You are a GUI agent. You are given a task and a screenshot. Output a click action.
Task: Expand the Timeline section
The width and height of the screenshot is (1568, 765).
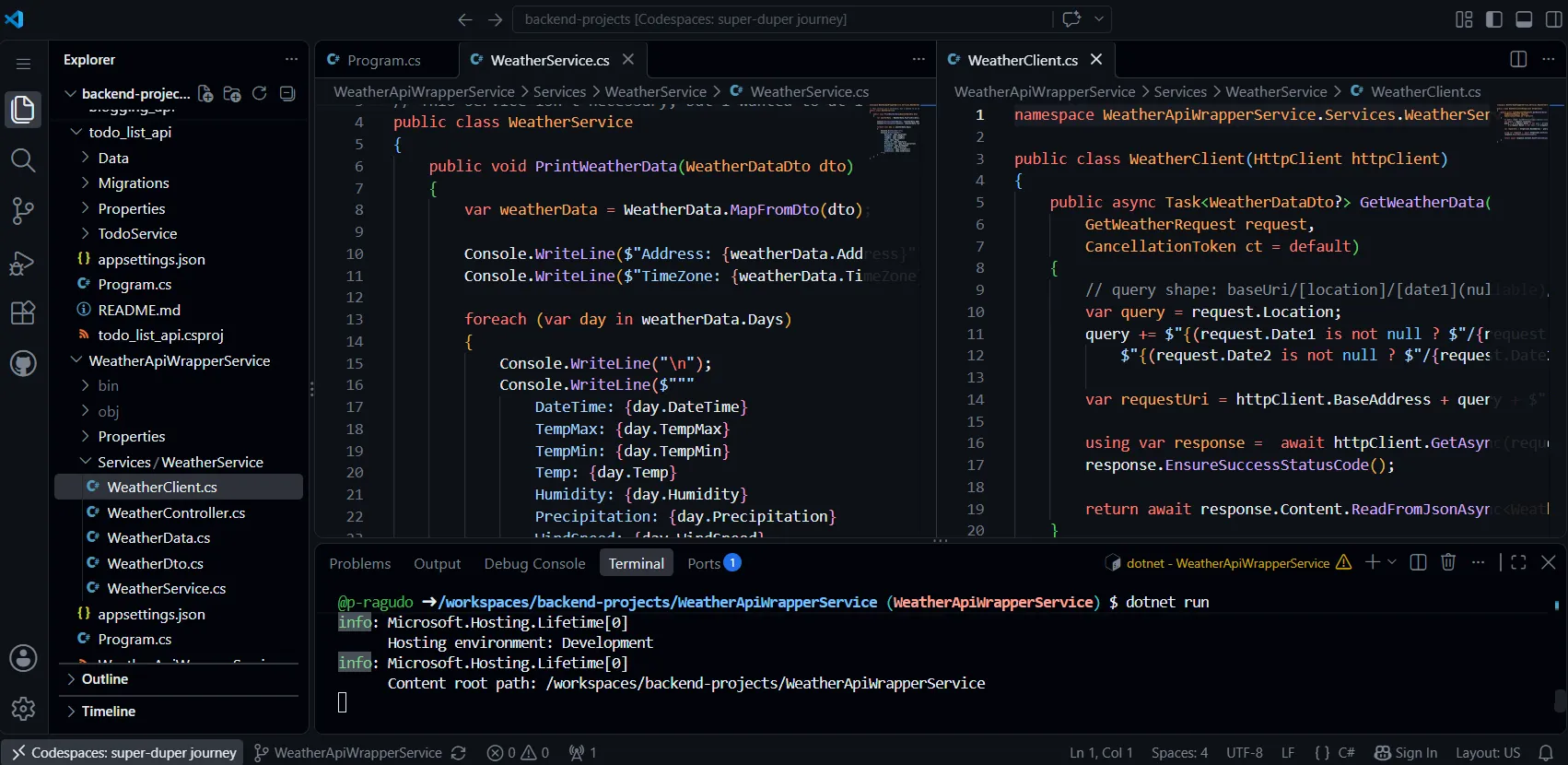tap(179, 712)
